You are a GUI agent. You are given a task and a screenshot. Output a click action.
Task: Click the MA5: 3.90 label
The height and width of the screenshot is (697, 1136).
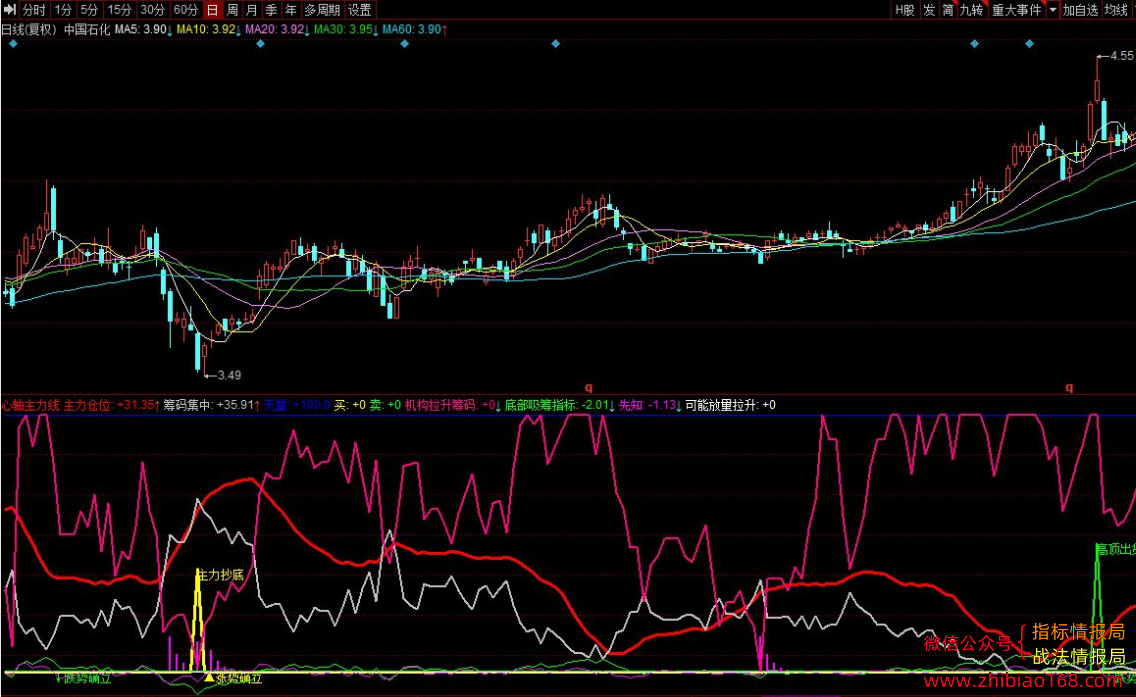point(143,29)
